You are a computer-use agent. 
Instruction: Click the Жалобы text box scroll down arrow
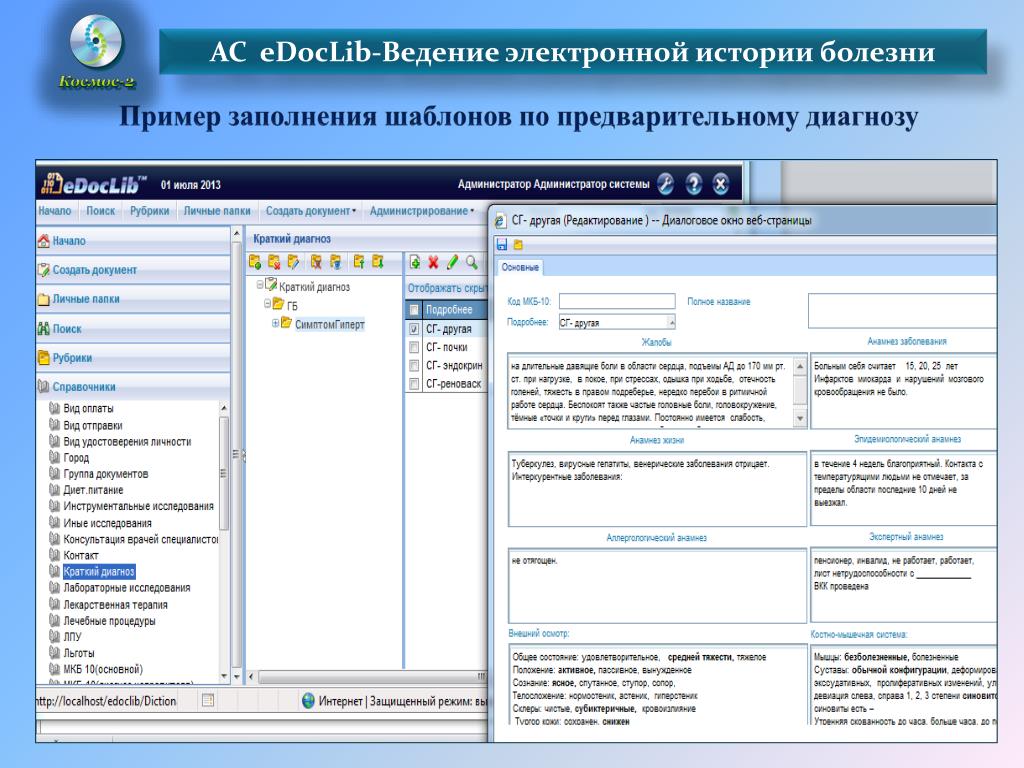pos(800,417)
